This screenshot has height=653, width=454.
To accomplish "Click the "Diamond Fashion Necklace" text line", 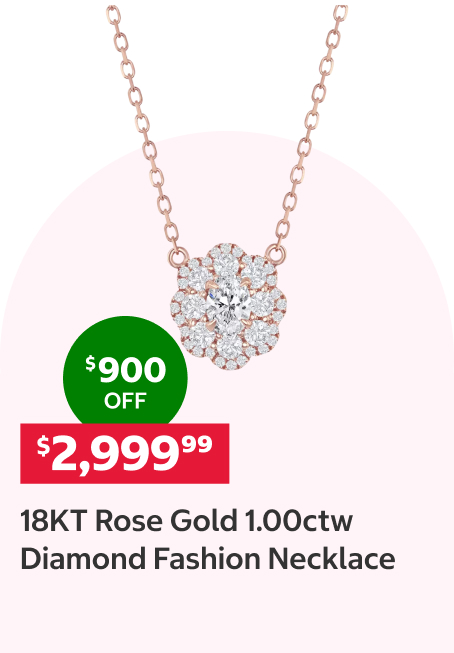I will point(207,558).
